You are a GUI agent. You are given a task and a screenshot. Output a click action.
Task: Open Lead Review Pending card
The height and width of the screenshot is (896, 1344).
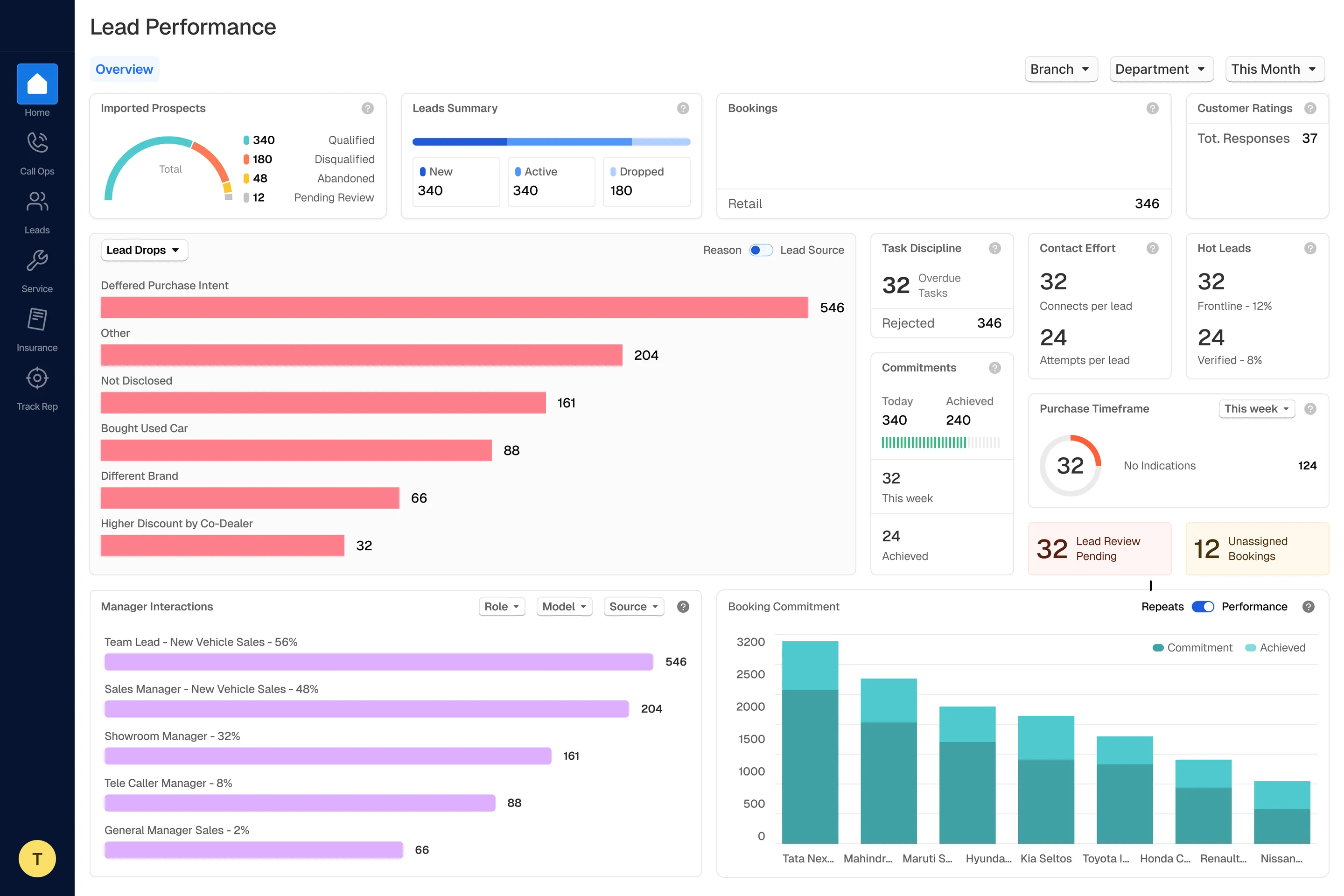(1099, 549)
